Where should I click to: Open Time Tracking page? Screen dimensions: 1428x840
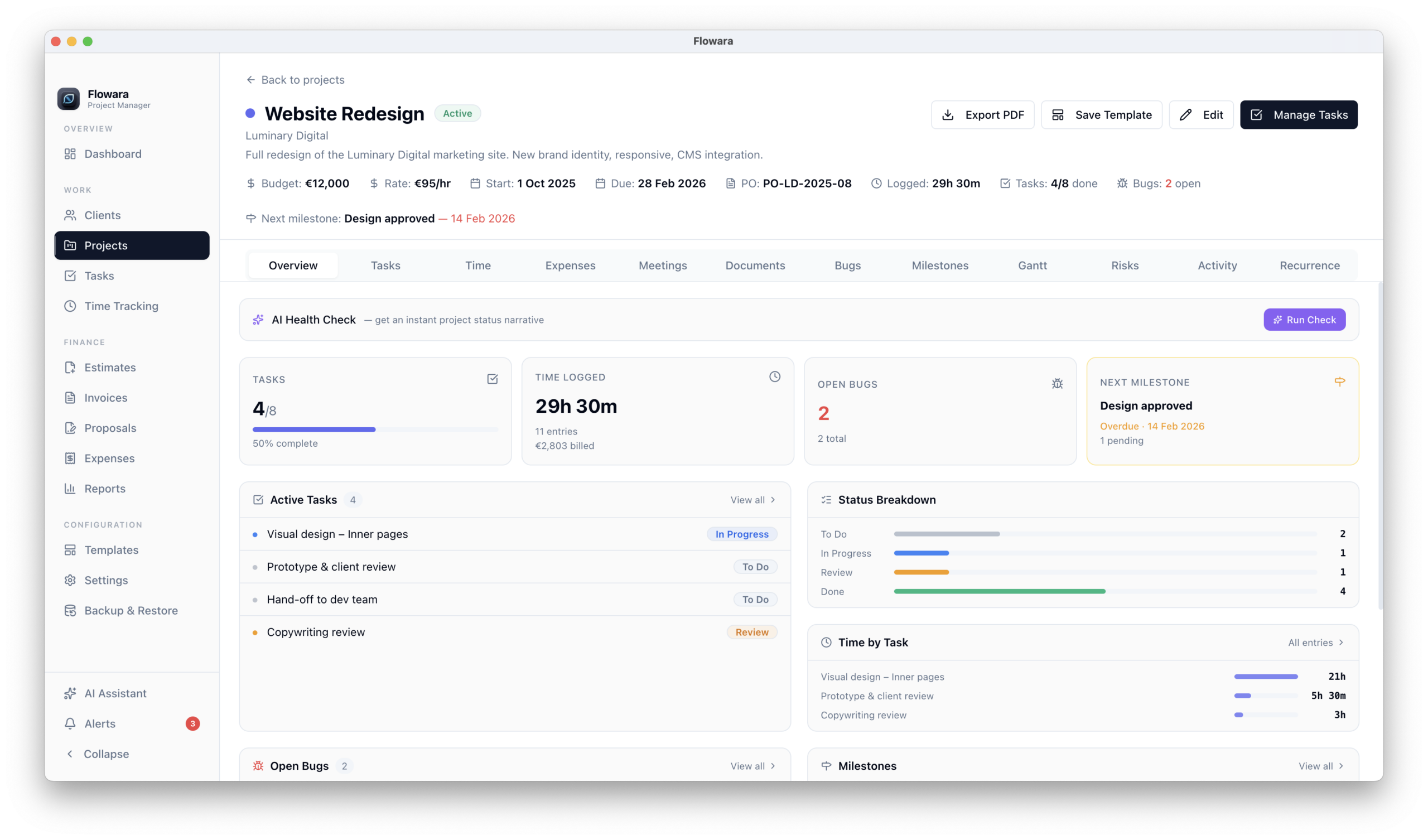[132, 306]
